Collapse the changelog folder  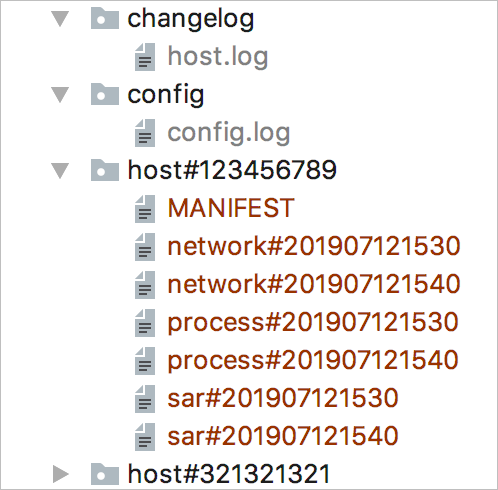pos(60,19)
